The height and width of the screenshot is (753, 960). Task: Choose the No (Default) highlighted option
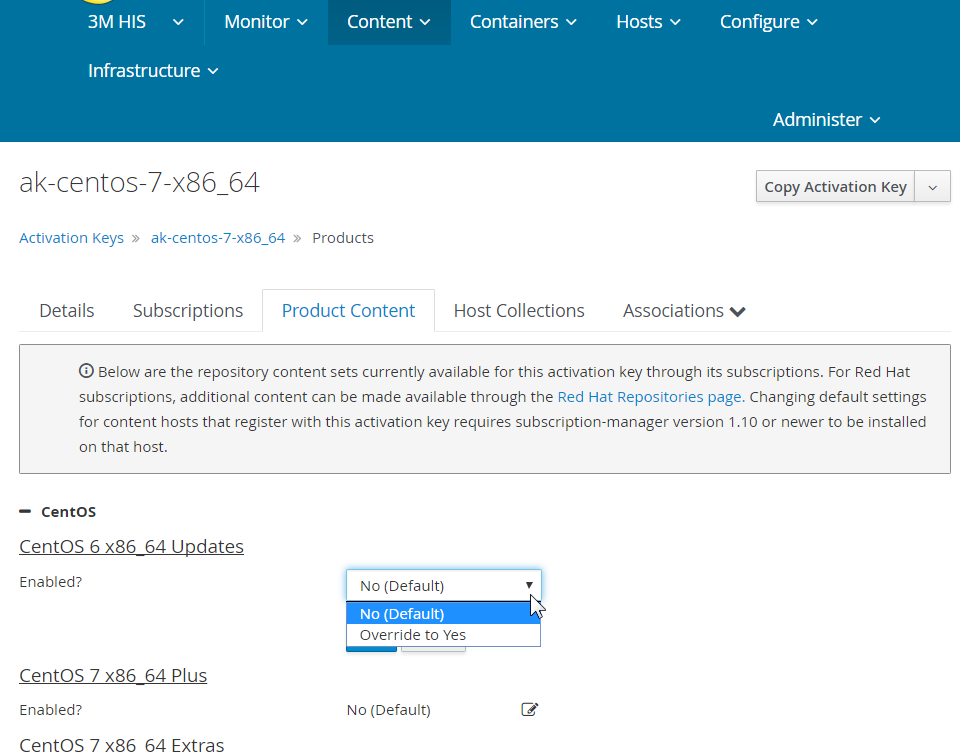443,613
